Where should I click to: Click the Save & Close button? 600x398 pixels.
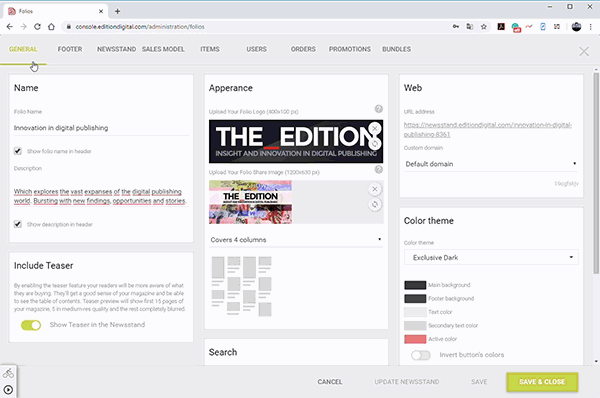[542, 382]
